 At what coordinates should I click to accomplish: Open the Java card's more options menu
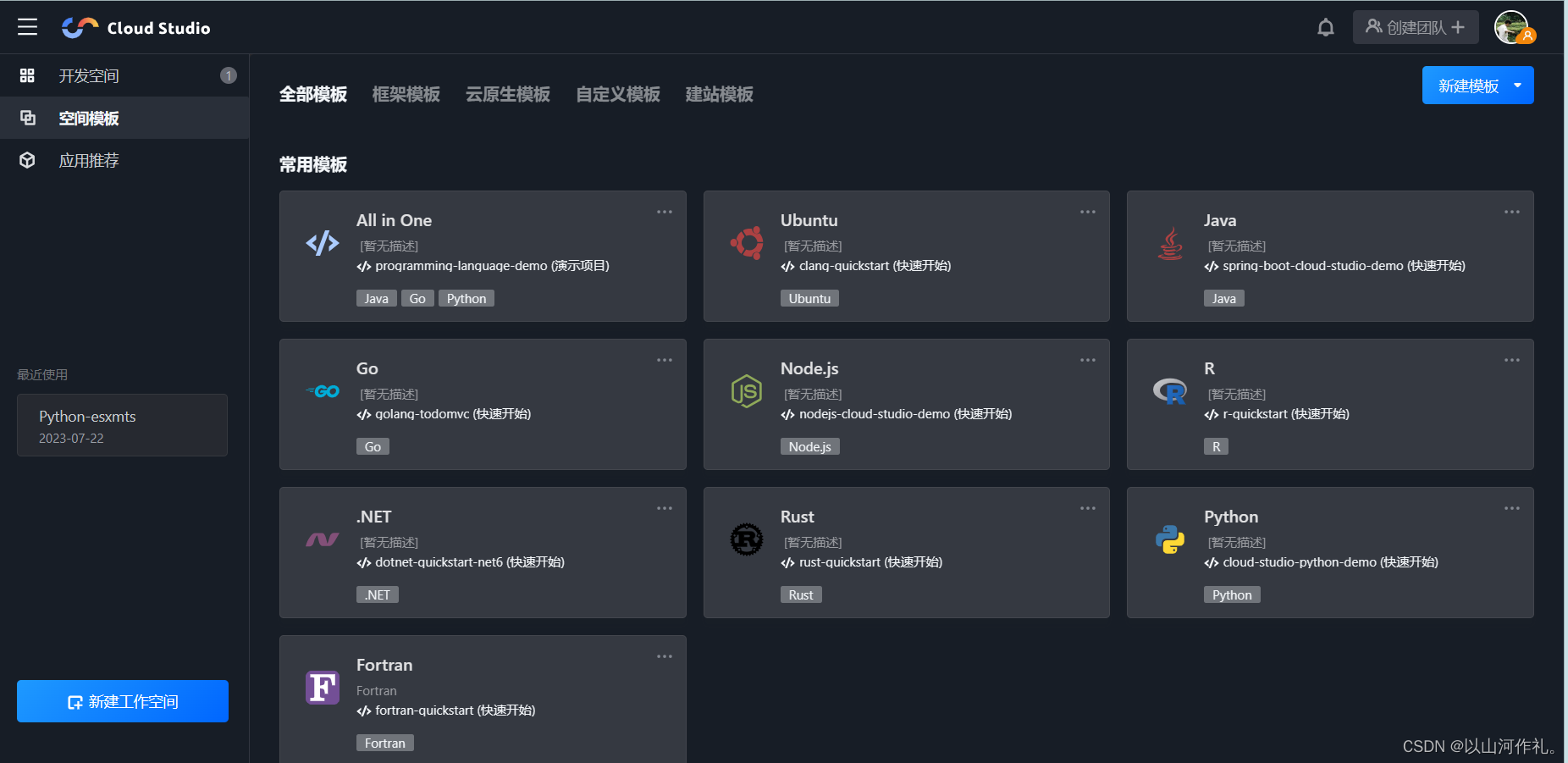tap(1512, 212)
